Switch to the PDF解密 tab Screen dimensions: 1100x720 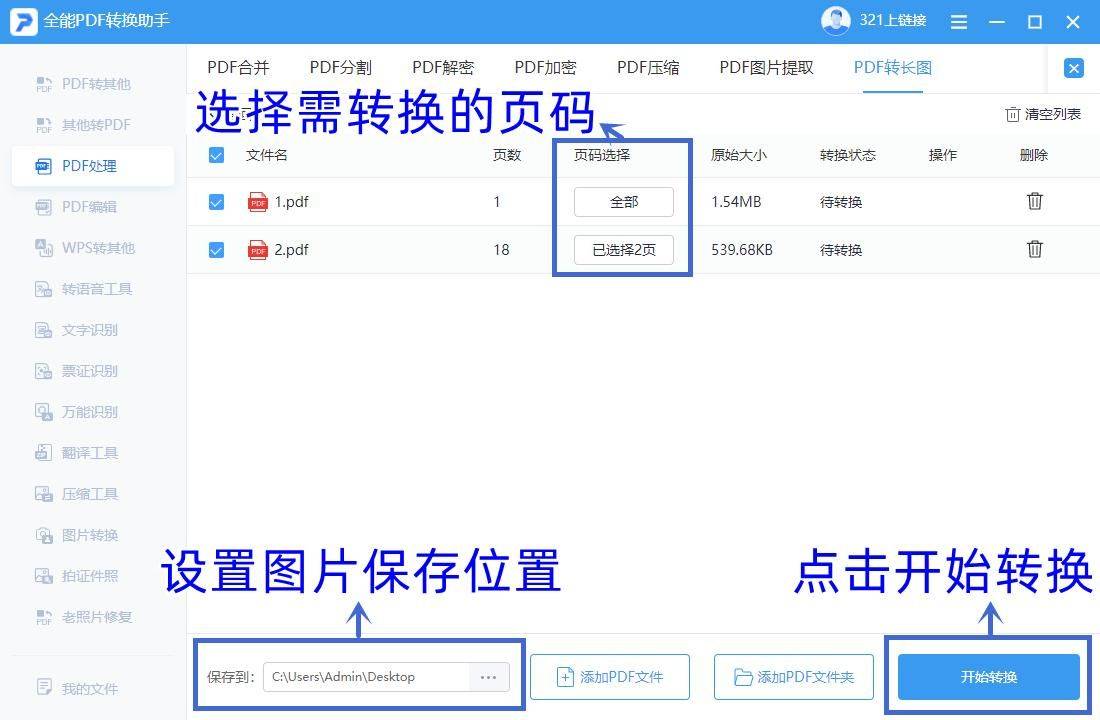click(443, 67)
